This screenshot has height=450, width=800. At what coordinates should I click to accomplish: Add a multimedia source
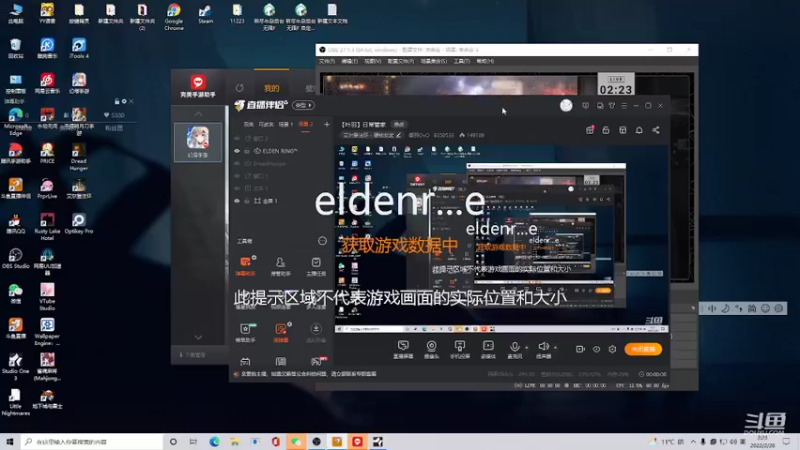click(488, 349)
